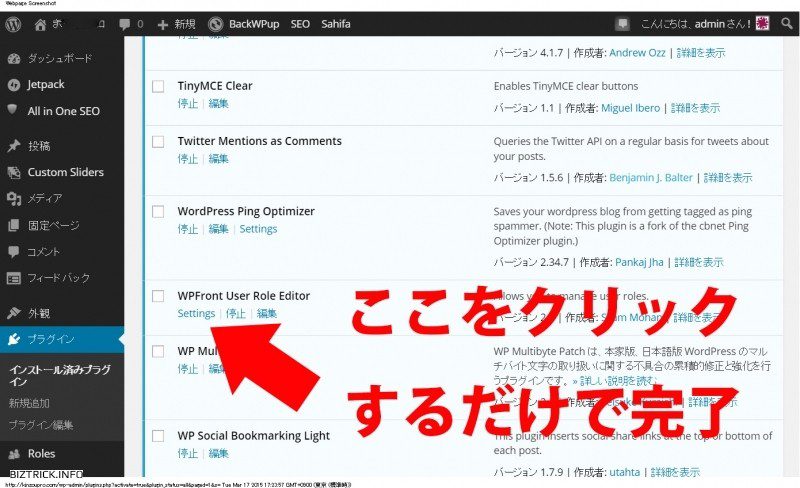Open Jetpack in the sidebar
800x488 pixels.
coord(46,85)
